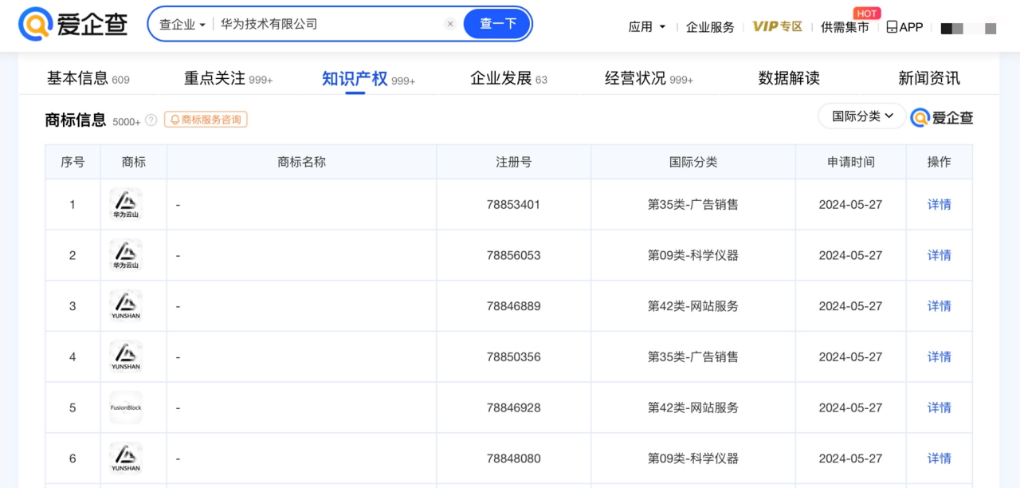Screen dimensions: 1020x488
Task: Click the 爱企查 logo at top left
Action: 73,25
